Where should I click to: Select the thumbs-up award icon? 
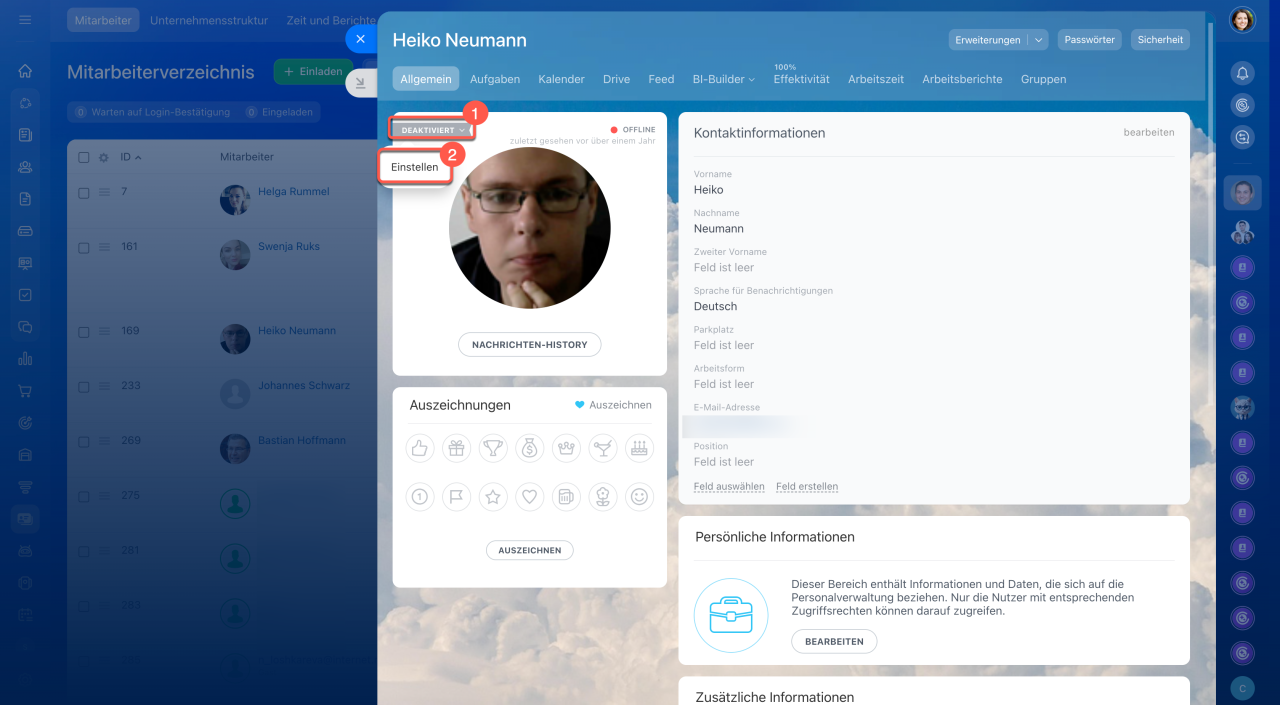[420, 449]
